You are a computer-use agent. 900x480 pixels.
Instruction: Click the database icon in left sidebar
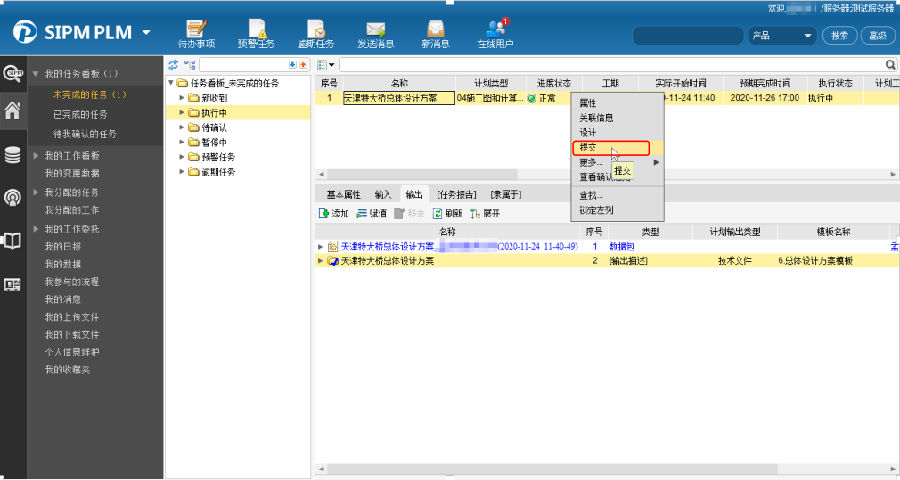[13, 155]
